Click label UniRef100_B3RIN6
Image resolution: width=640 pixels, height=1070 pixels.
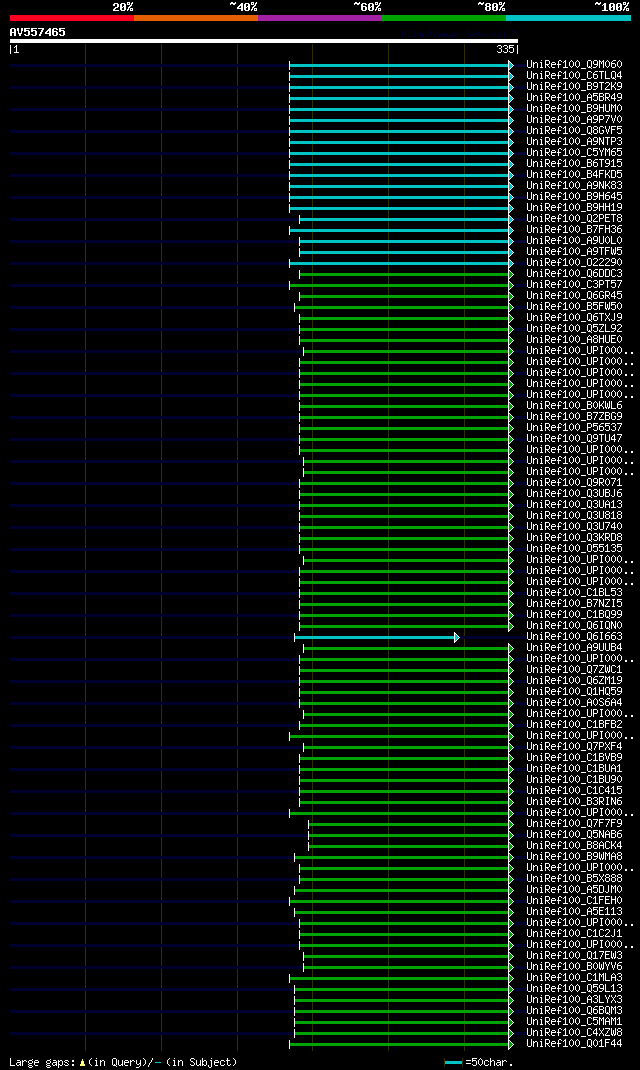click(574, 802)
